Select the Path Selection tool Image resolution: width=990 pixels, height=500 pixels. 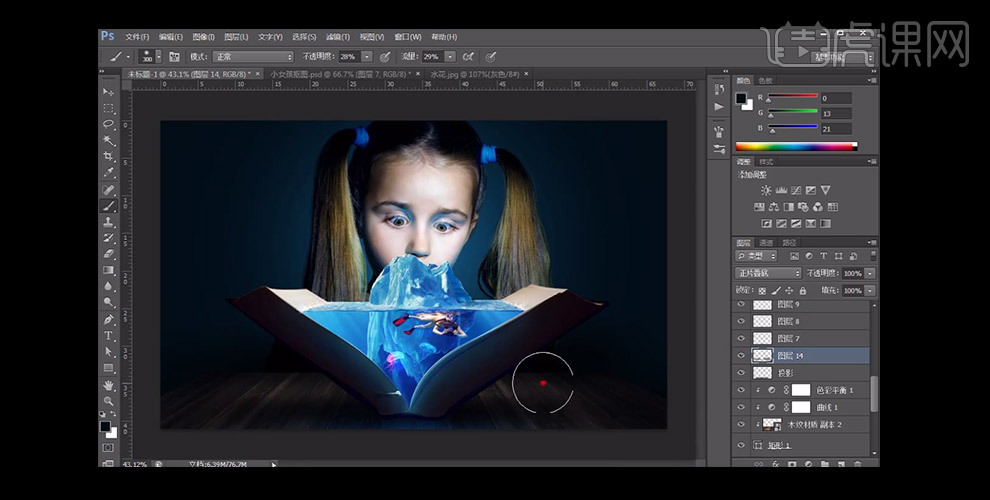(109, 352)
